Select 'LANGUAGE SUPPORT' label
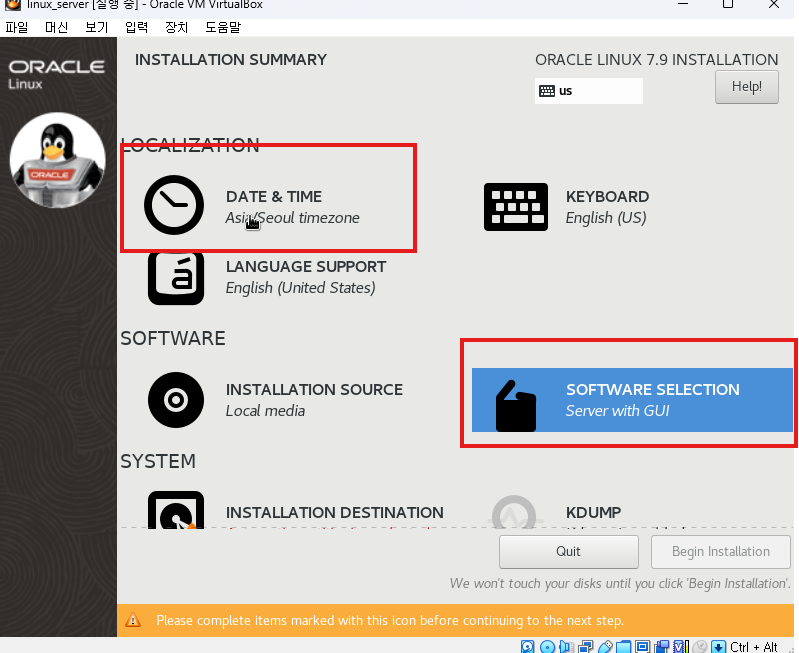This screenshot has height=653, width=799. 306,267
